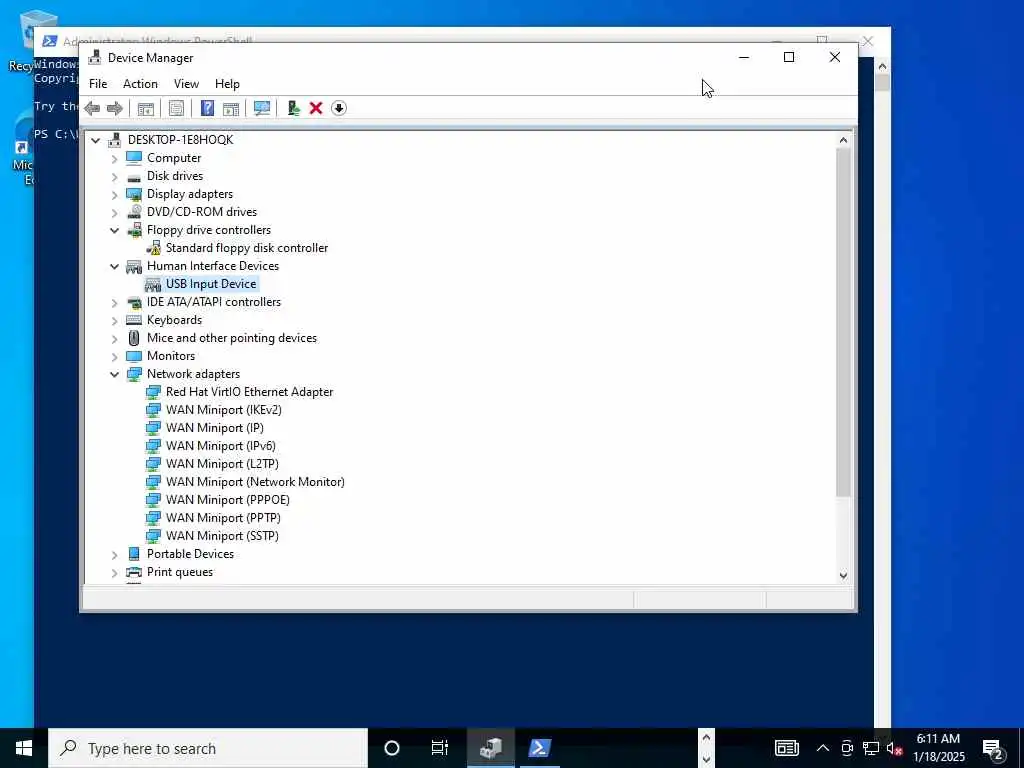
Task: Click the blue Help question mark icon
Action: pos(207,108)
